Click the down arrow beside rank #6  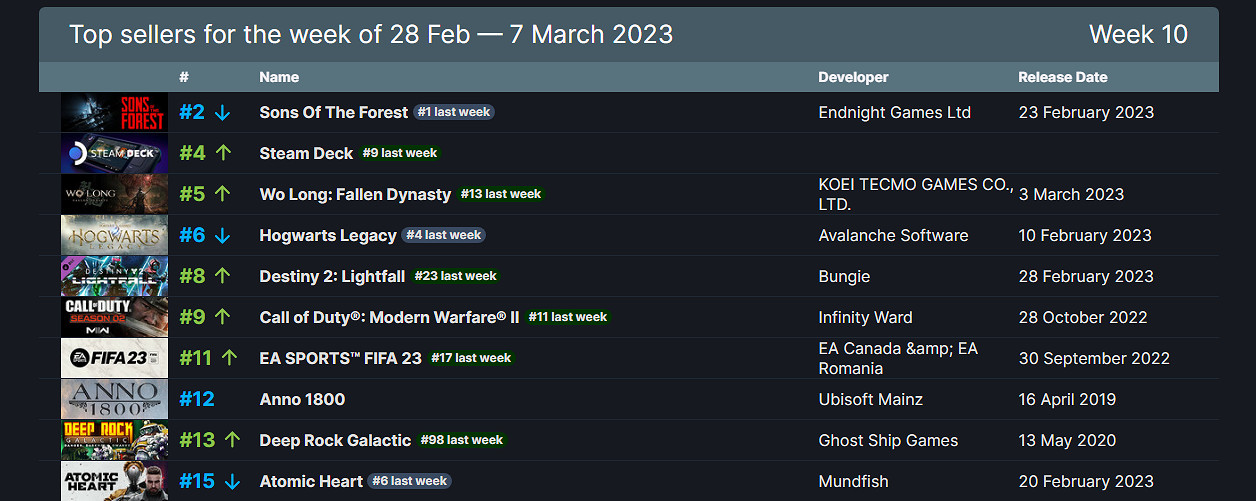[x=222, y=235]
